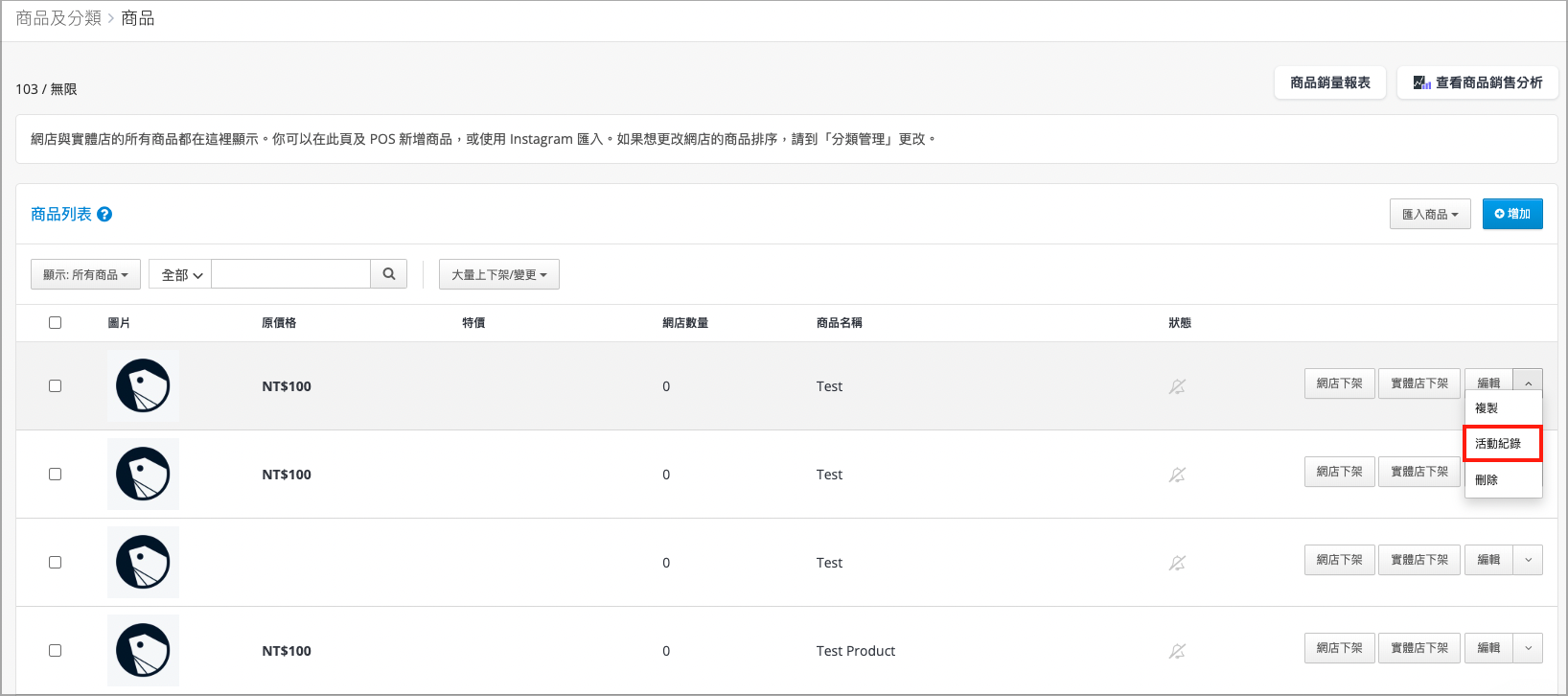
Task: Click the Test Product name text
Action: [856, 651]
